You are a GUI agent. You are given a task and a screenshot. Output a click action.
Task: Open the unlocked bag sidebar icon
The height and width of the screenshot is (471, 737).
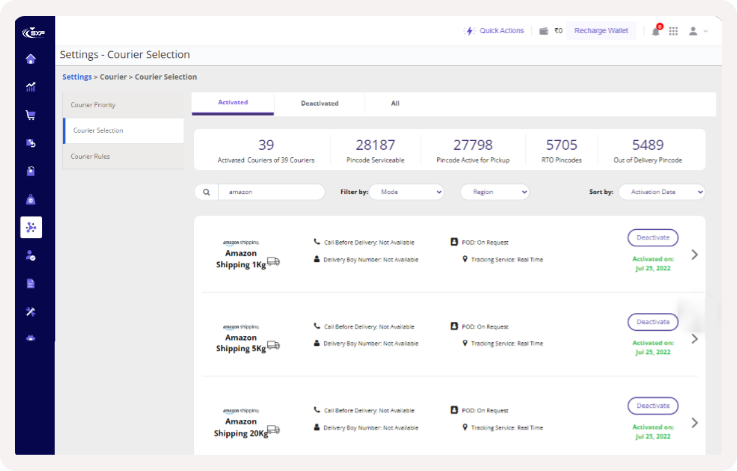(x=31, y=171)
